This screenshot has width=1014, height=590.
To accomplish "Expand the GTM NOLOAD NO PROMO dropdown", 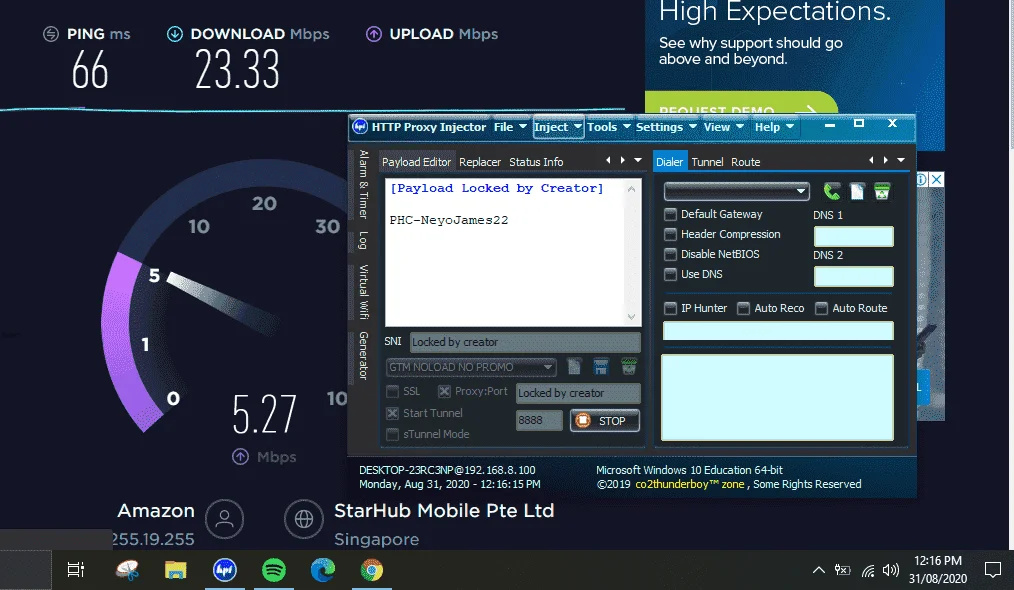I will click(x=548, y=367).
